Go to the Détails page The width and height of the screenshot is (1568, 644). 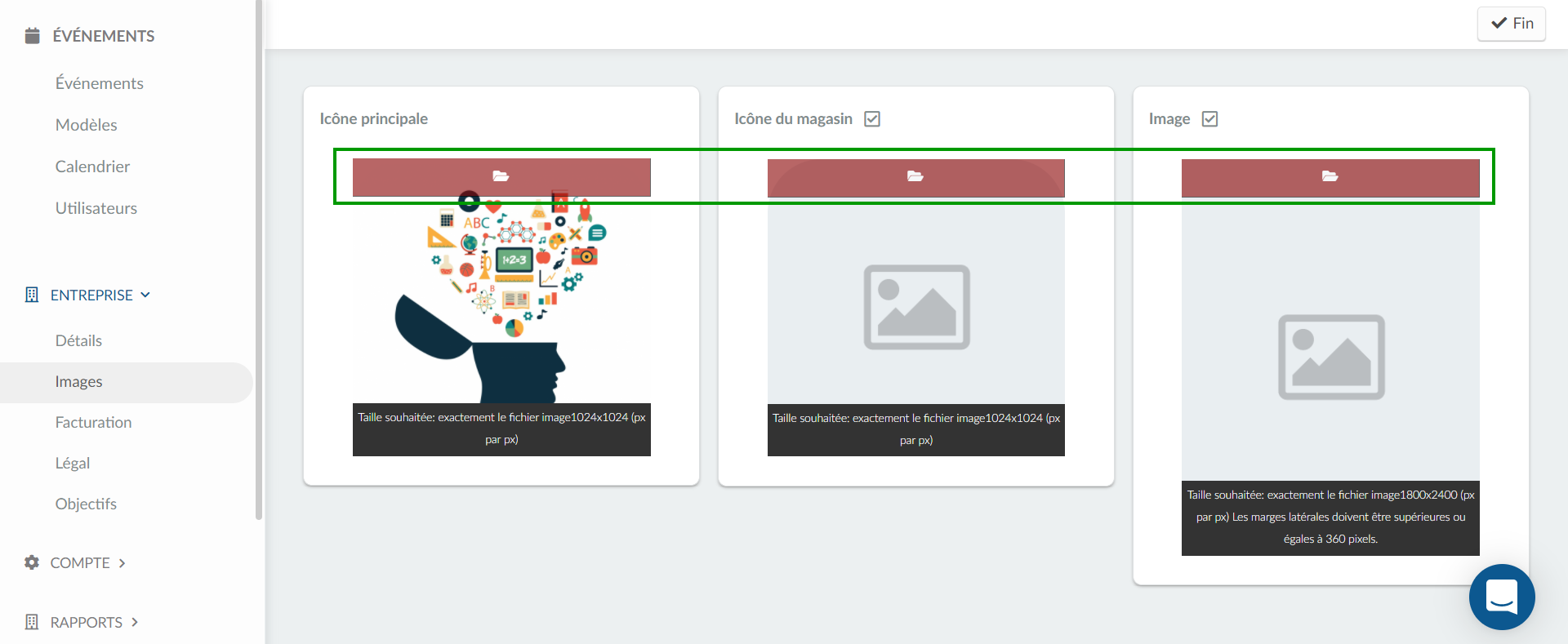[x=78, y=340]
